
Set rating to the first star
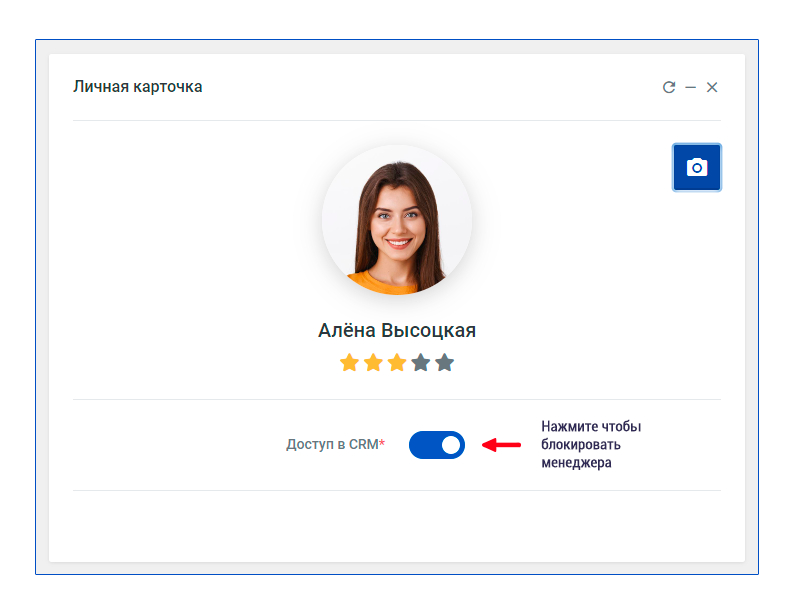point(349,363)
